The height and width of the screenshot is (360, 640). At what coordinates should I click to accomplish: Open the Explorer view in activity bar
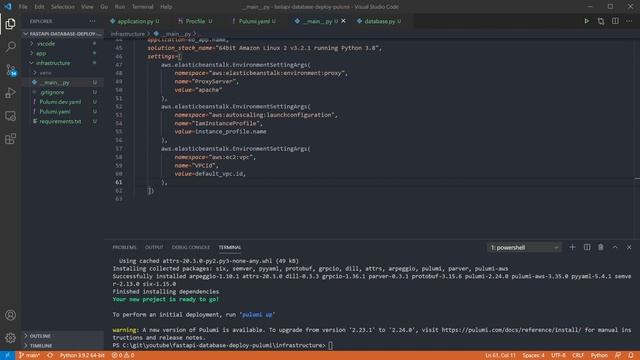click(10, 24)
